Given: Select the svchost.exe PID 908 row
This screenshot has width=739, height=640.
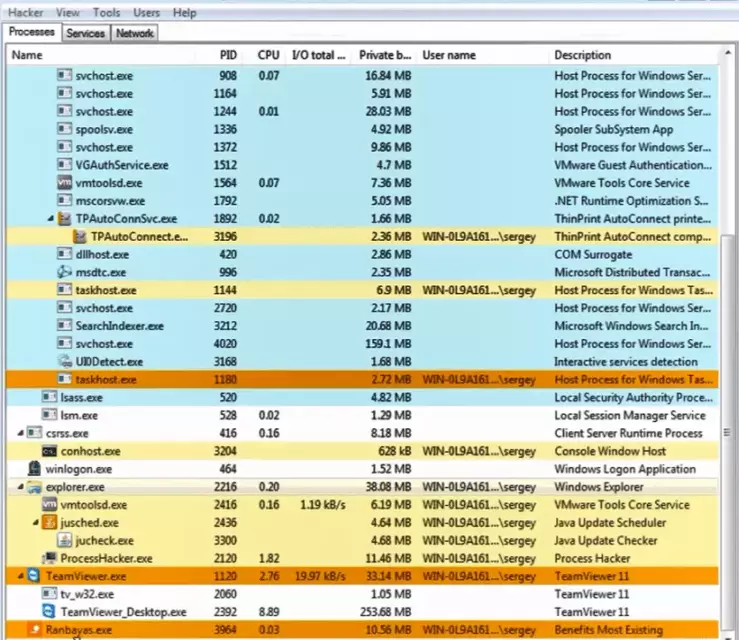Looking at the screenshot, I should tap(362, 75).
